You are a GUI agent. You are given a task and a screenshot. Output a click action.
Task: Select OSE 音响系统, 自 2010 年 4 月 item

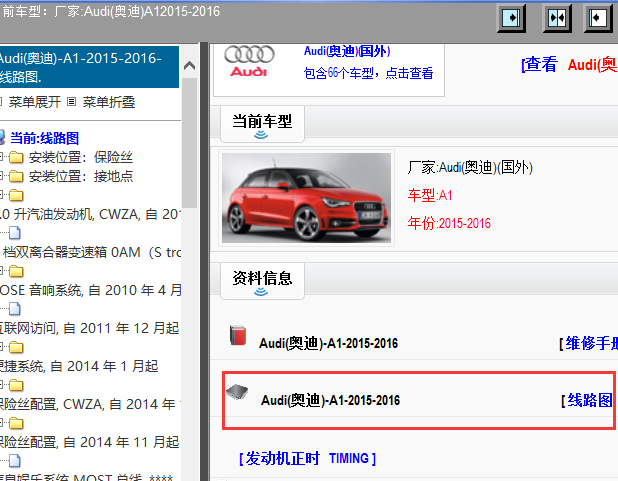[90, 290]
